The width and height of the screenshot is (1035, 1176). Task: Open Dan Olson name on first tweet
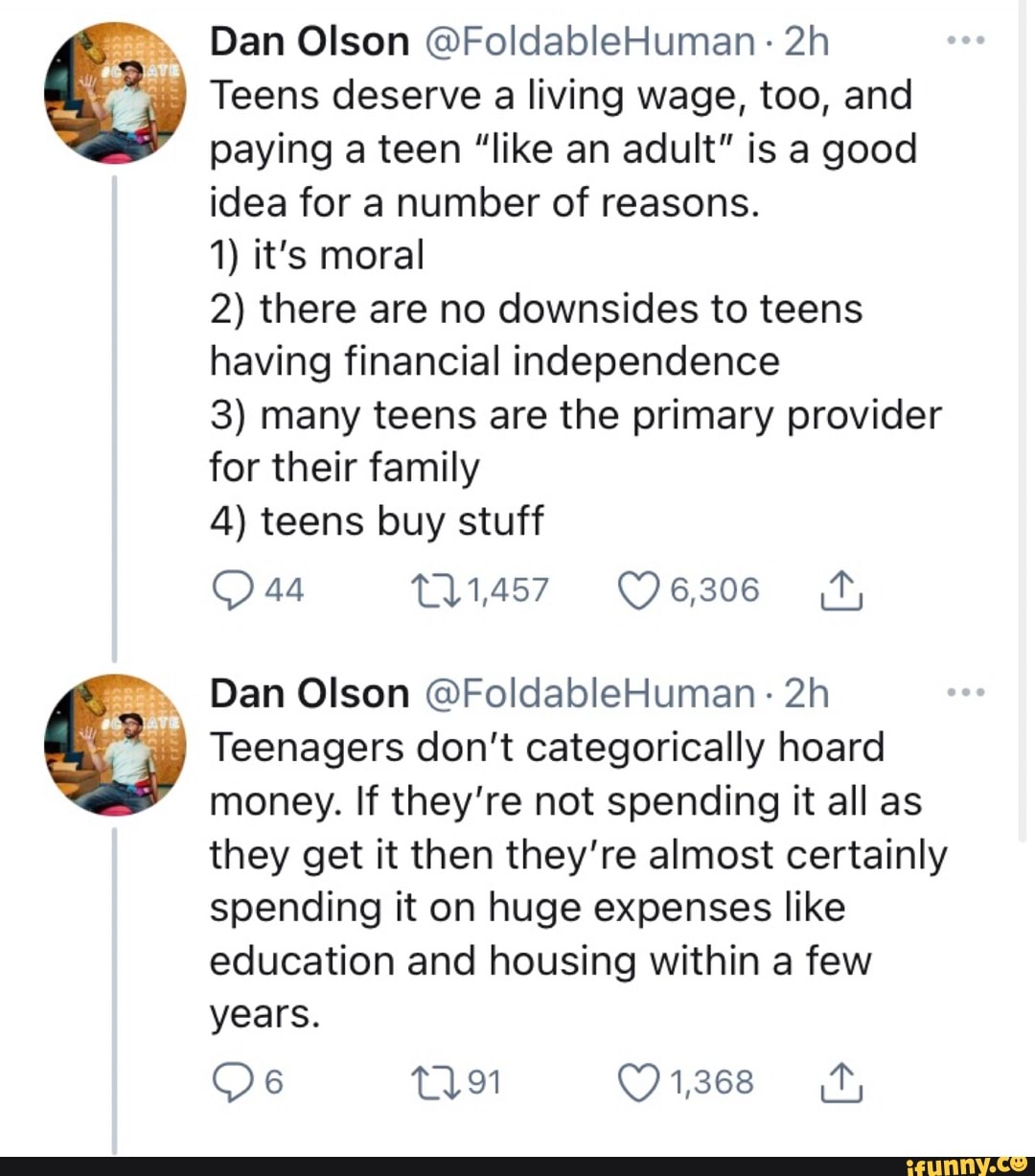pos(310,42)
